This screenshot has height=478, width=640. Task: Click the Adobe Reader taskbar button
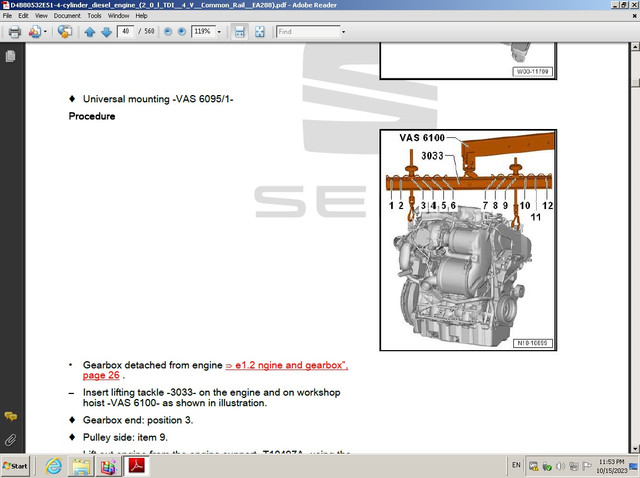tap(136, 466)
